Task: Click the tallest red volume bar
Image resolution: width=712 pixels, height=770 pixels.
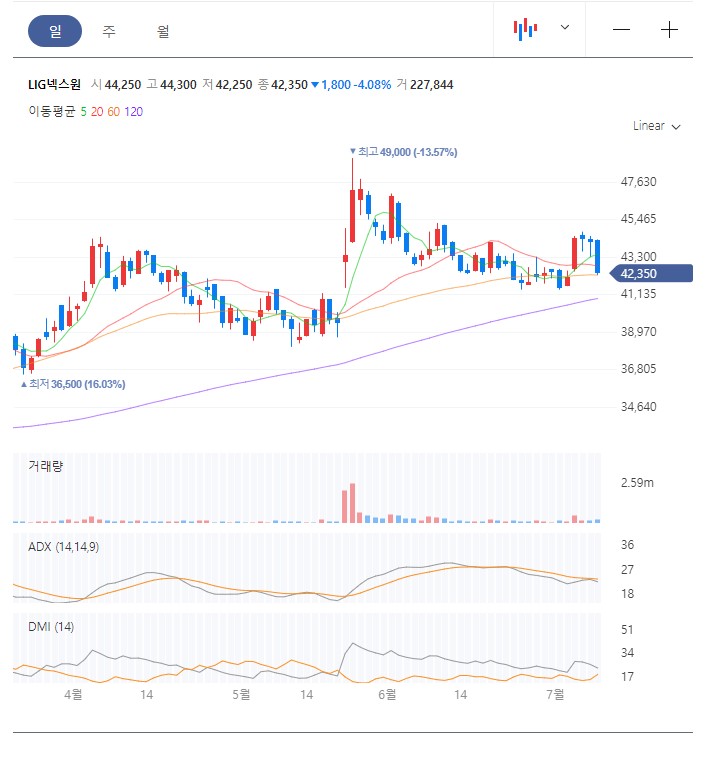Action: (x=352, y=503)
